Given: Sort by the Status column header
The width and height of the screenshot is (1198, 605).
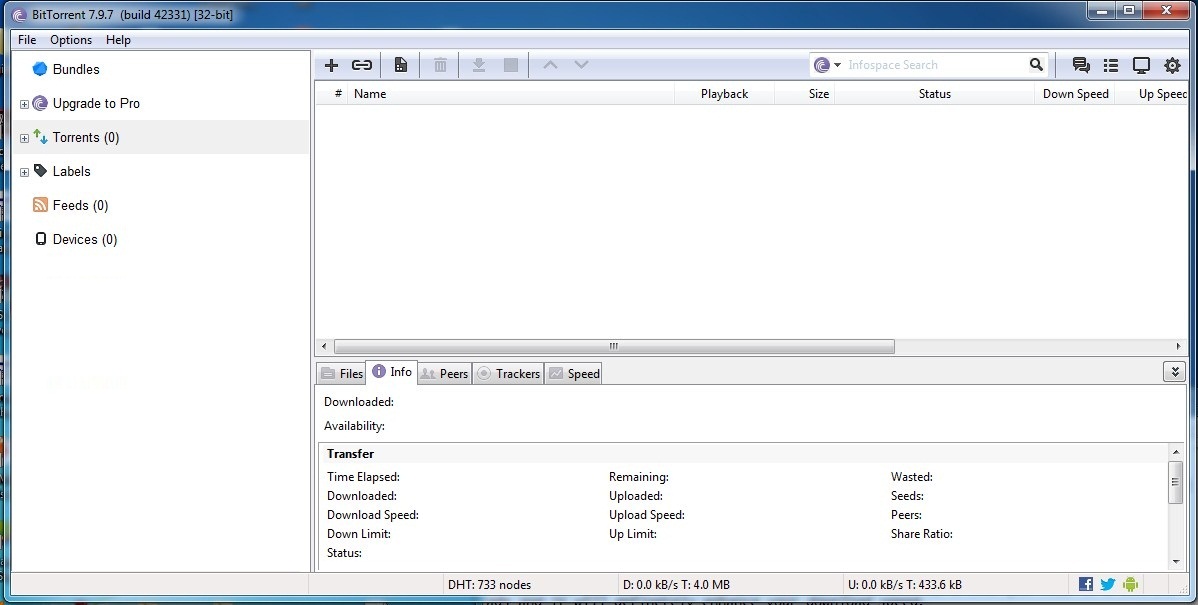Looking at the screenshot, I should pos(934,94).
